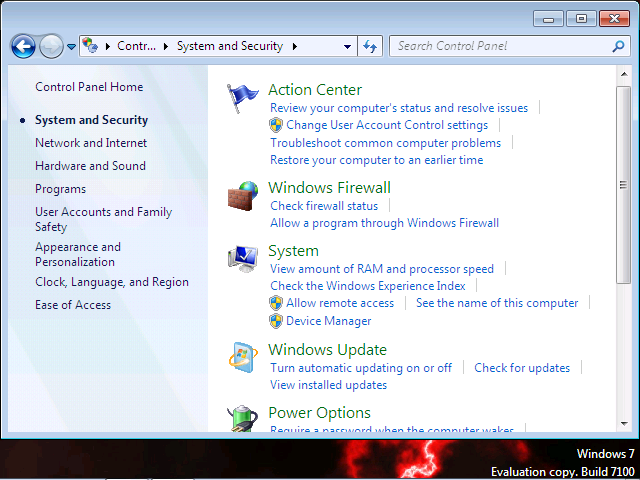Maximize the Control Panel window

coord(581,19)
